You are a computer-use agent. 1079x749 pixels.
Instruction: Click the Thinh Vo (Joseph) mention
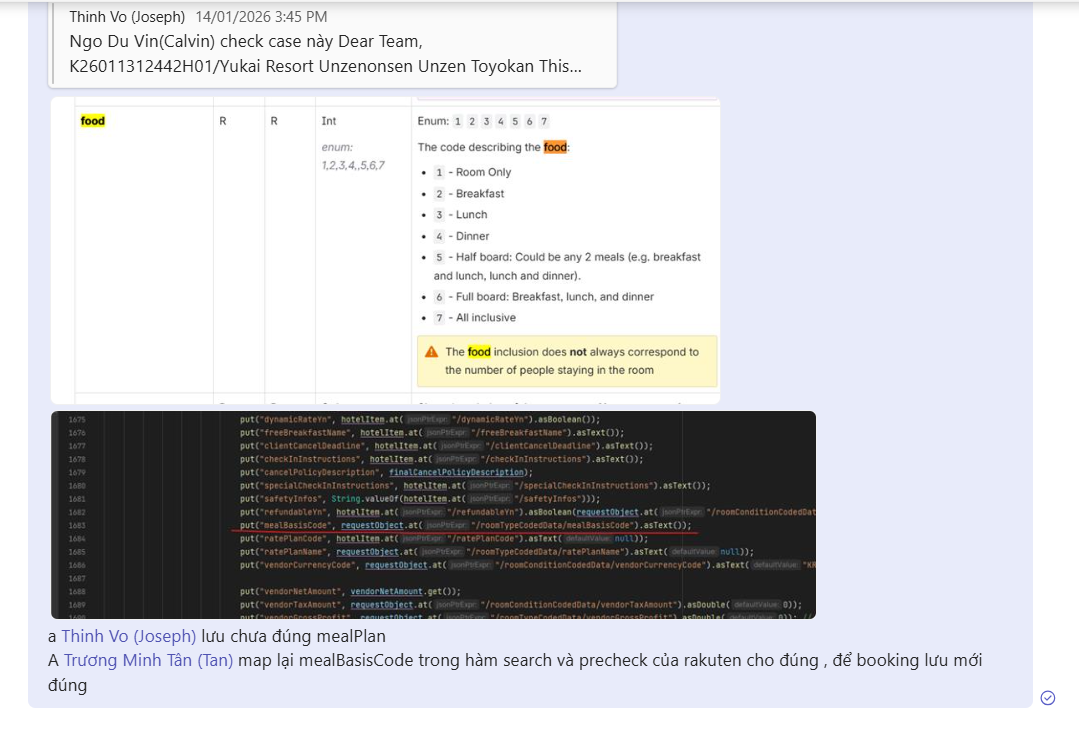point(128,636)
